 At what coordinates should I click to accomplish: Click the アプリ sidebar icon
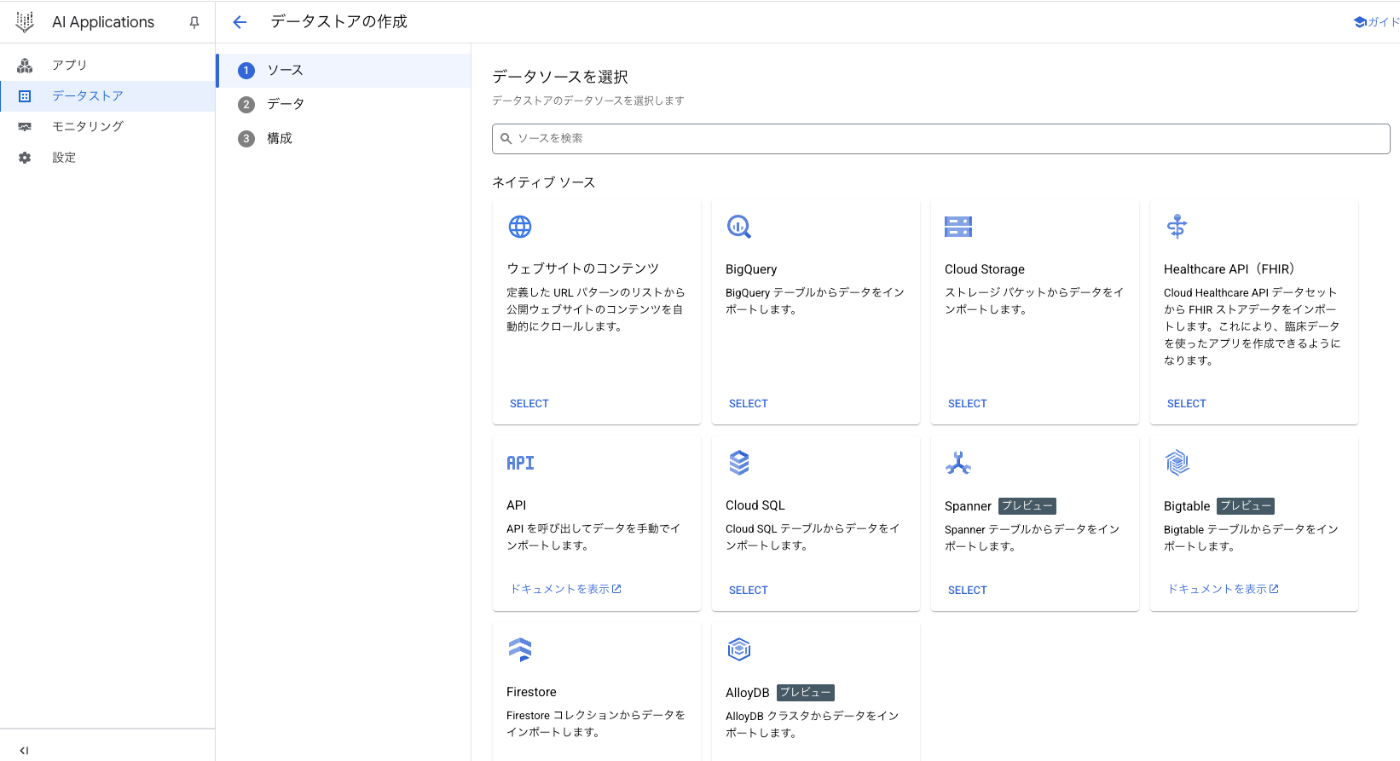click(25, 65)
